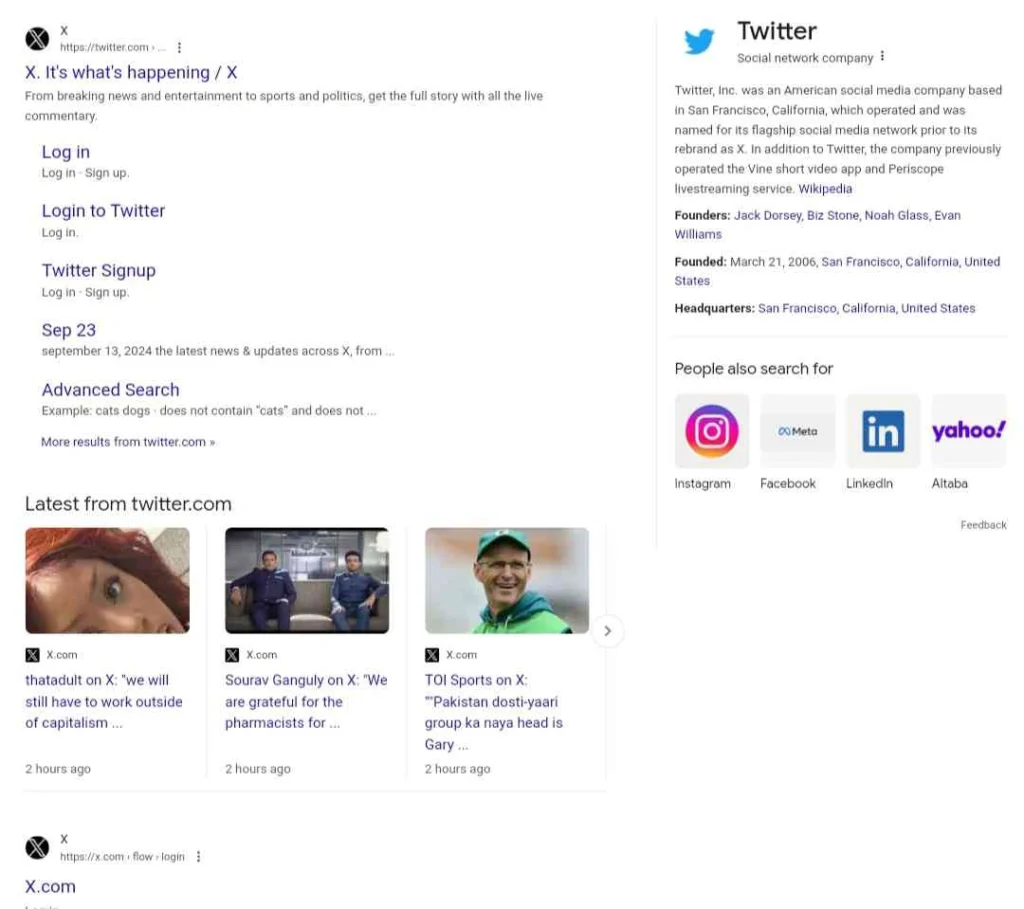This screenshot has width=1024, height=909.
Task: Click the Instagram logo tile
Action: click(712, 431)
